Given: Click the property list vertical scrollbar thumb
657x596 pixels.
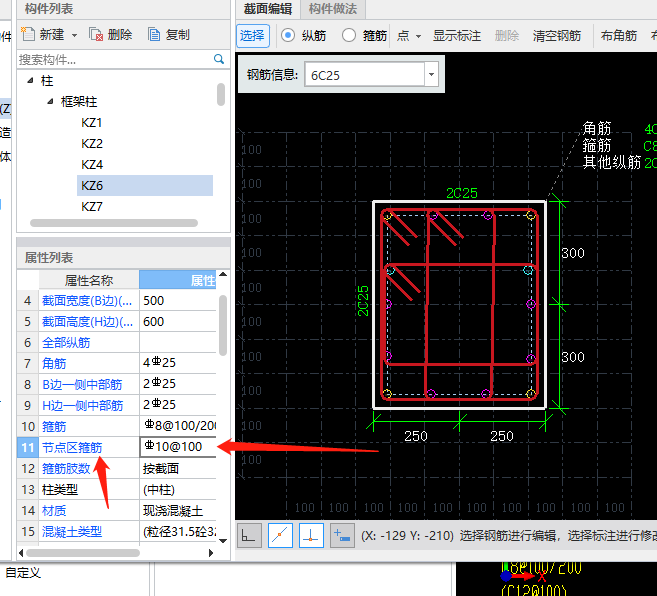Looking at the screenshot, I should pos(223,325).
